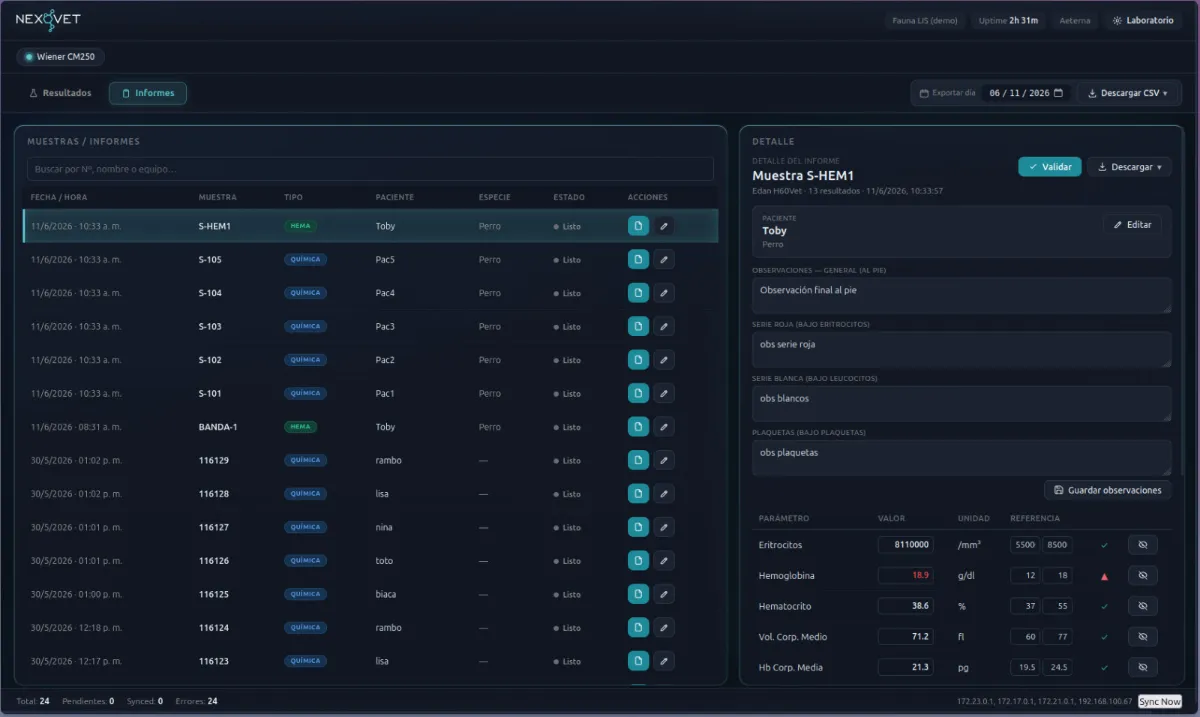
Task: Click Eritrocitos value field 8110000
Action: click(x=906, y=545)
